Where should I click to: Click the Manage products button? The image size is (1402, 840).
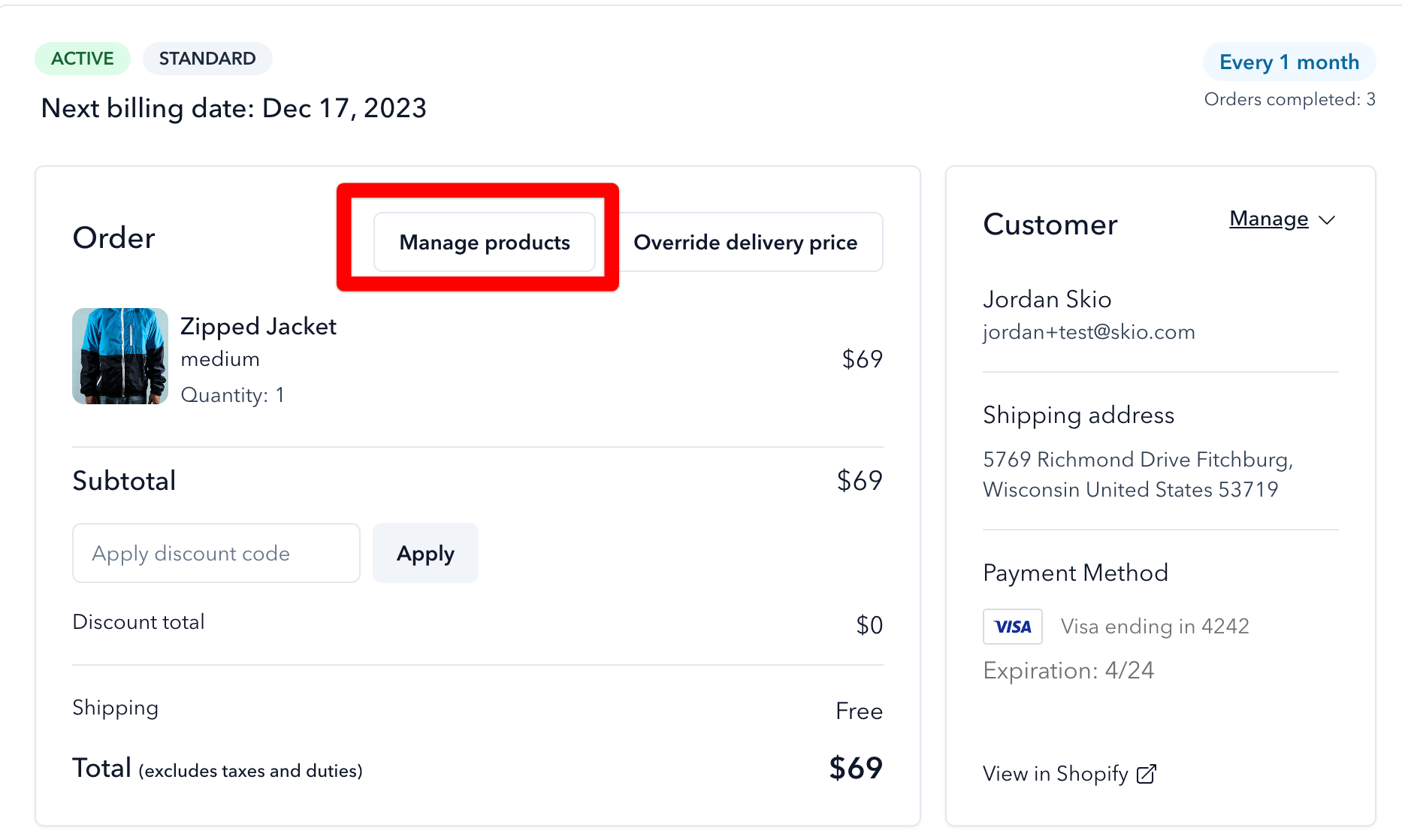click(x=485, y=242)
